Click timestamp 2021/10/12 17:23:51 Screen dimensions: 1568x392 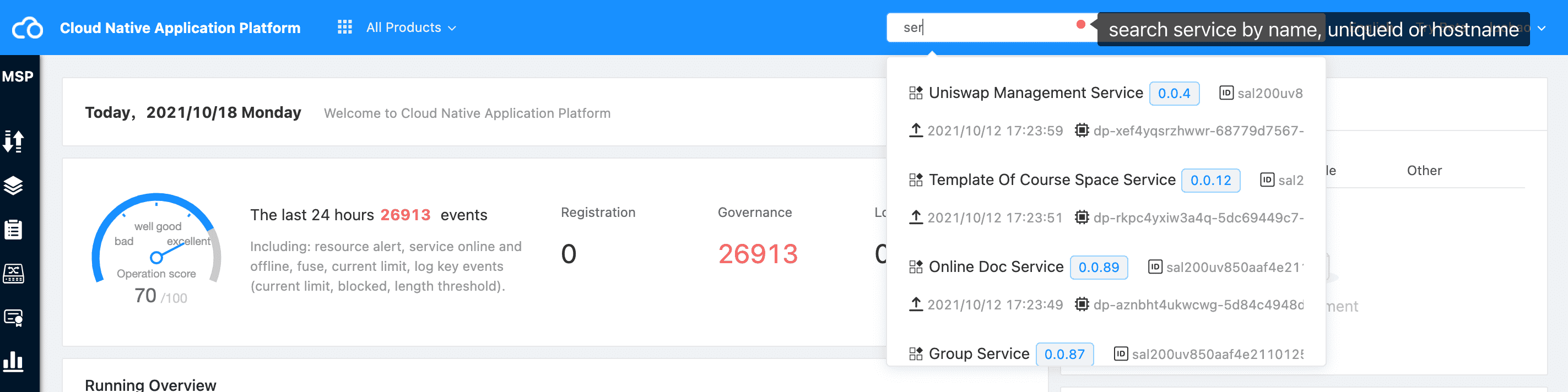pos(994,218)
